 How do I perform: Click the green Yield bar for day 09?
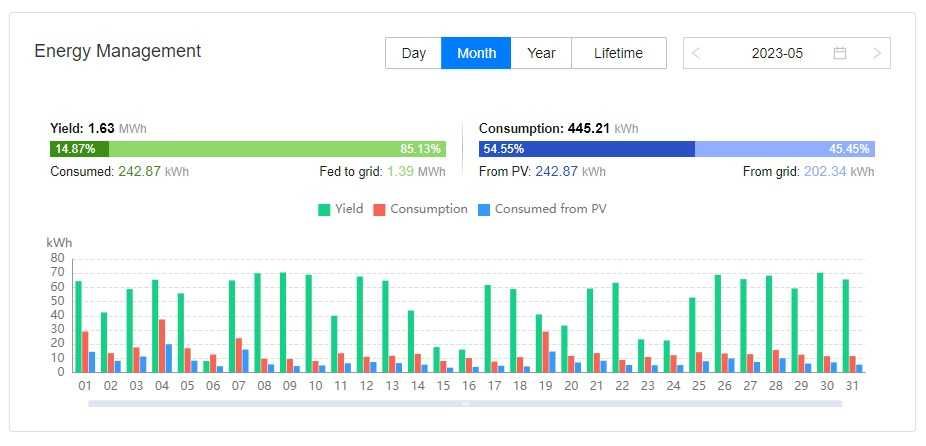[283, 322]
